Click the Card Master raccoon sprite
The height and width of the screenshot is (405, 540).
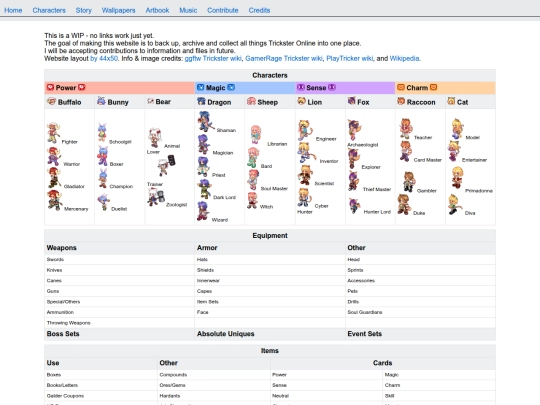pyautogui.click(x=406, y=151)
